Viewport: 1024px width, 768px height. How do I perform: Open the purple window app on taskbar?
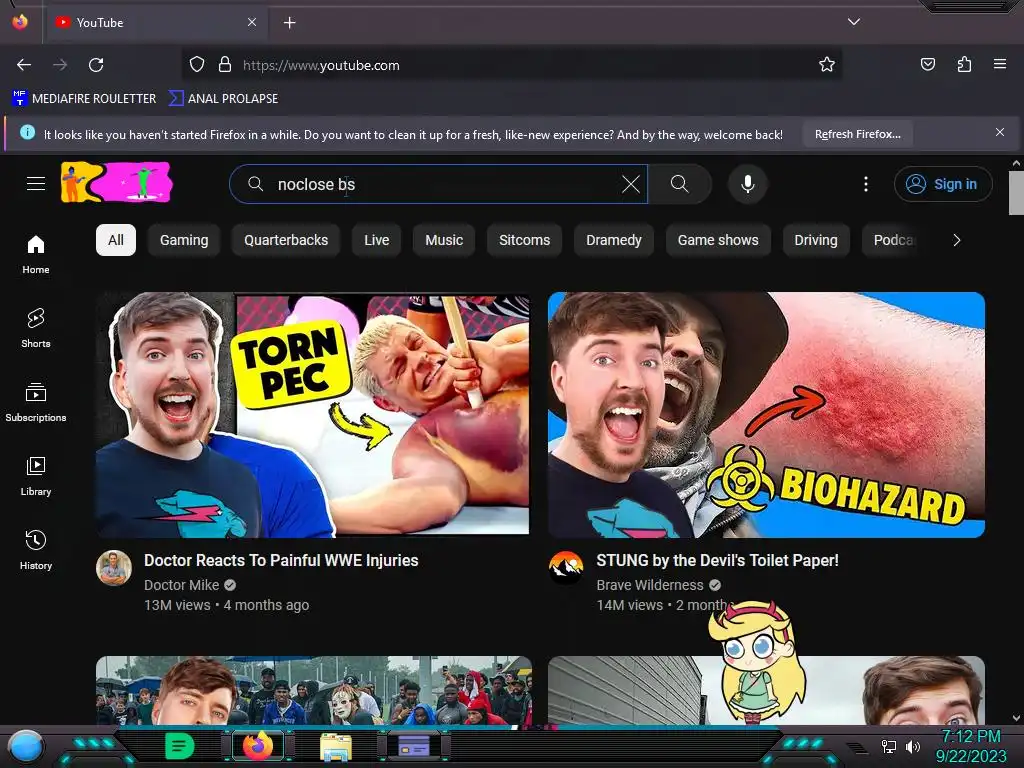tap(414, 745)
